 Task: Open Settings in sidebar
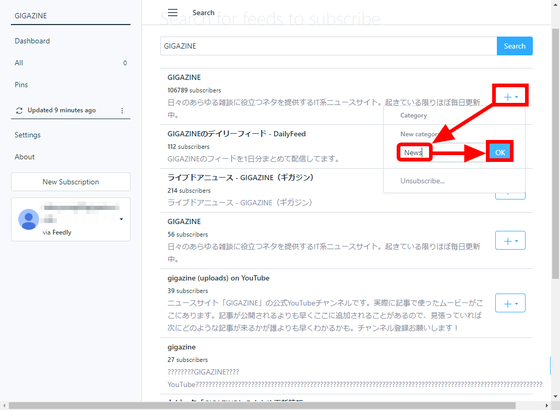coord(28,135)
